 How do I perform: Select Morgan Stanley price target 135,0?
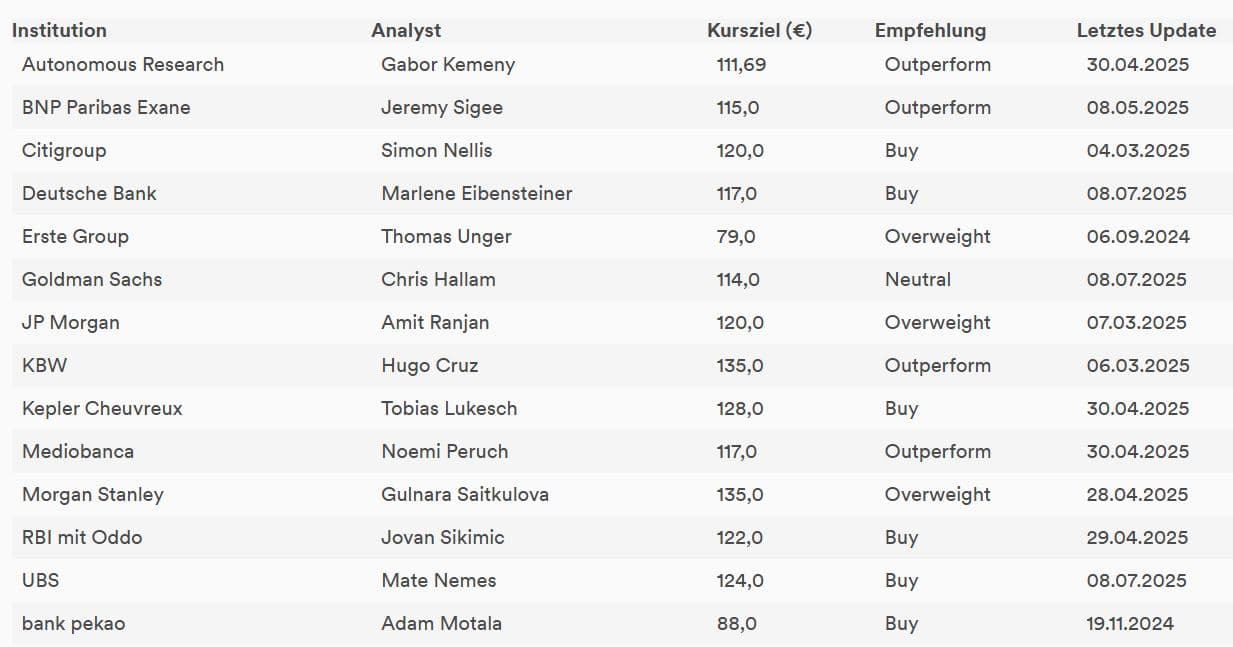(x=740, y=494)
